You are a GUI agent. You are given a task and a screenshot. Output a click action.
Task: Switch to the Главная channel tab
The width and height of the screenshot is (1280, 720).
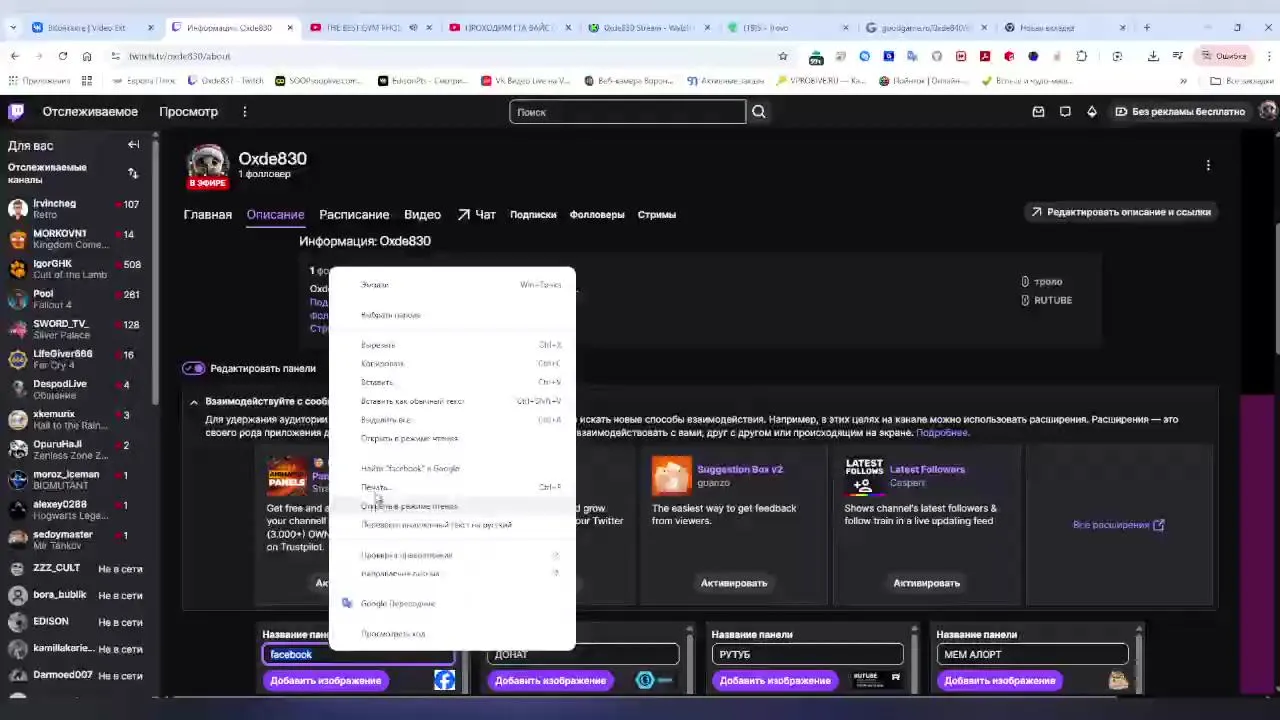(x=207, y=214)
